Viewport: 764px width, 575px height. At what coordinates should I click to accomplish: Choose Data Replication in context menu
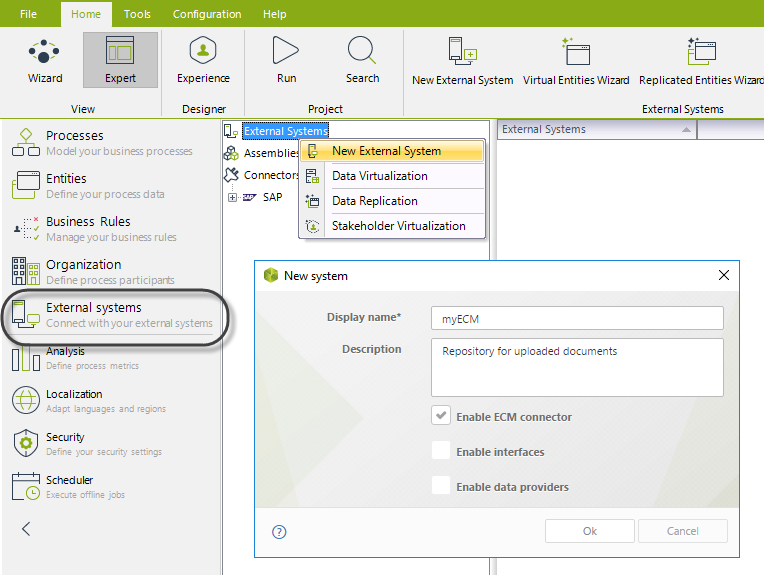click(392, 201)
